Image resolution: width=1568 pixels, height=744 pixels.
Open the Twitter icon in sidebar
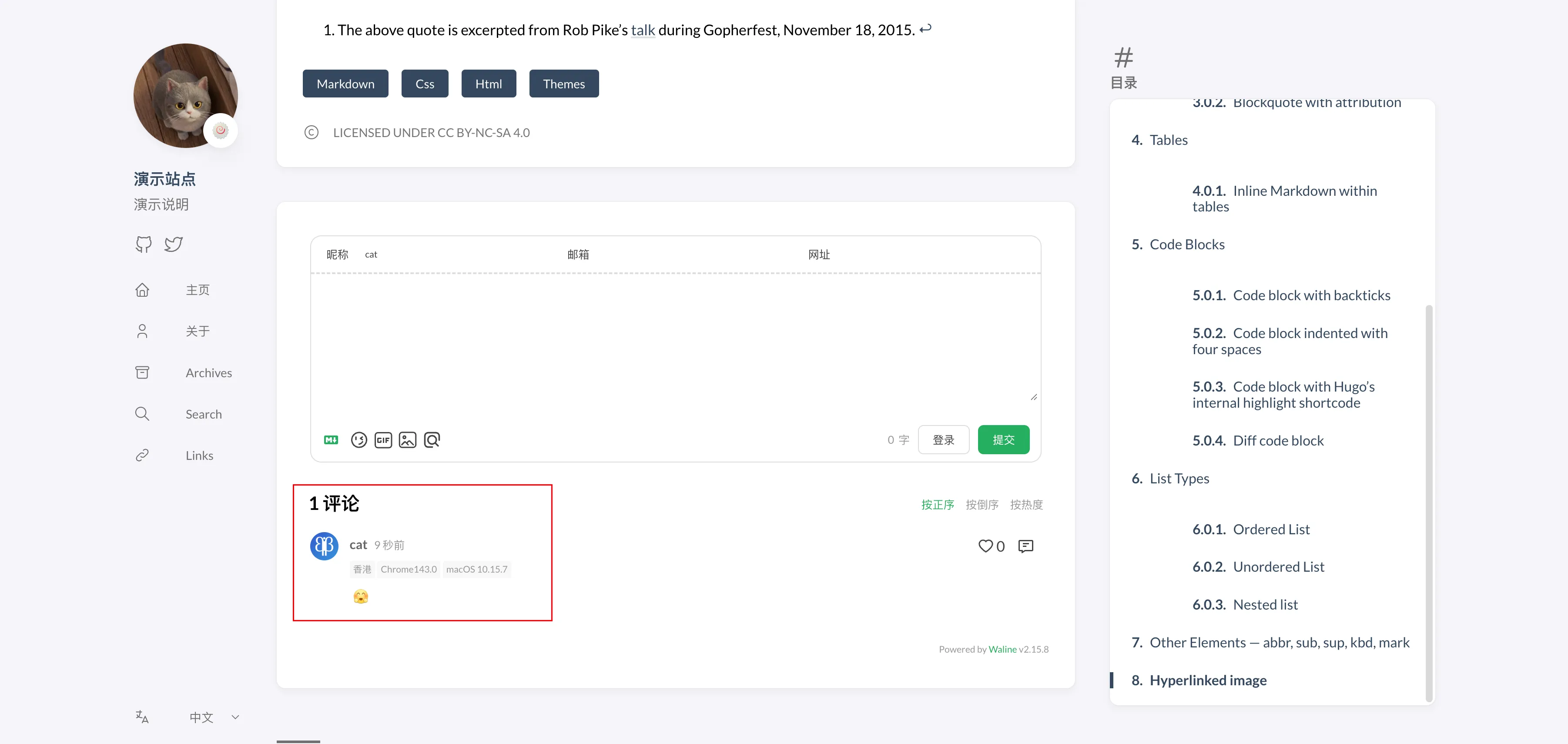[174, 244]
